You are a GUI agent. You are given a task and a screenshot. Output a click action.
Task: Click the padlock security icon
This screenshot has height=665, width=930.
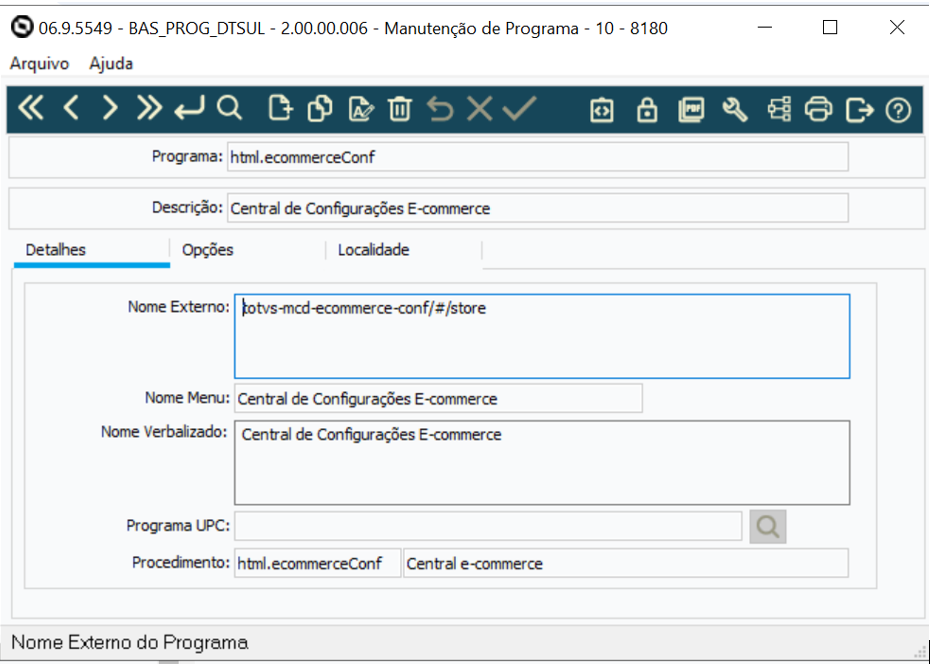(646, 110)
